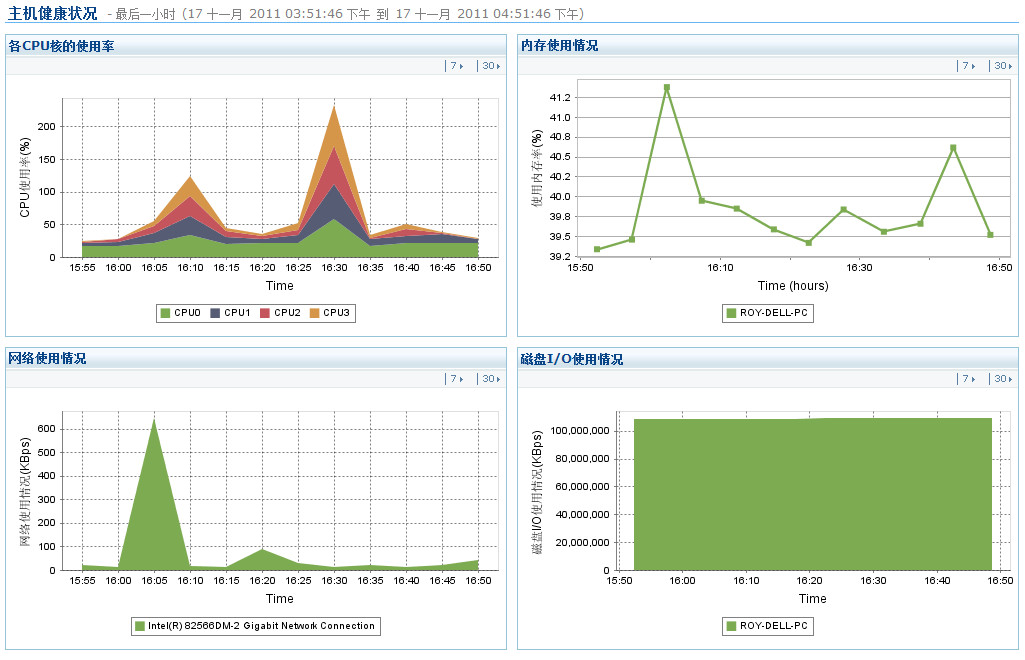Open 30-day view in network usage panel
Screen dimensions: 1025x660
pos(490,379)
